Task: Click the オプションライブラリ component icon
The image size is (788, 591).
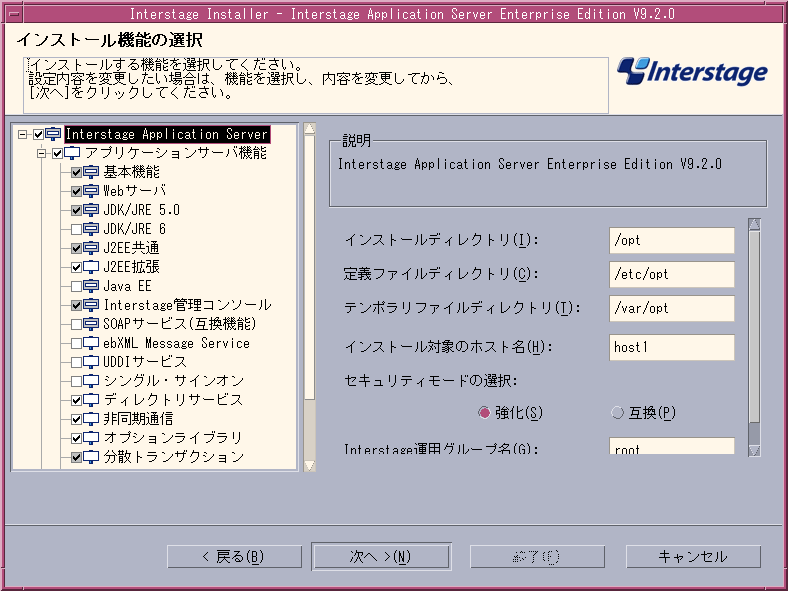Action: [91, 438]
